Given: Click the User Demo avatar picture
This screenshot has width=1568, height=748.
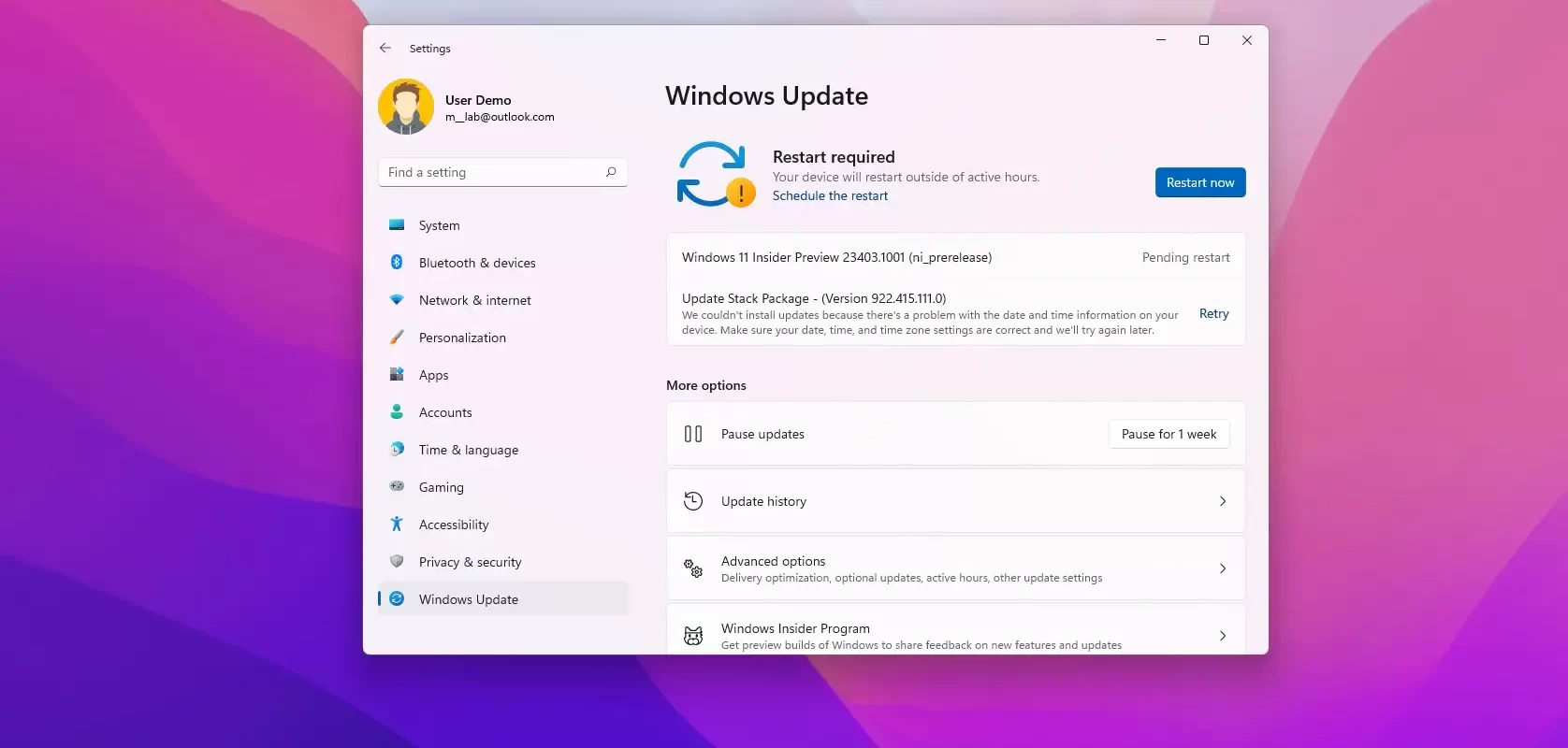Looking at the screenshot, I should click(406, 107).
